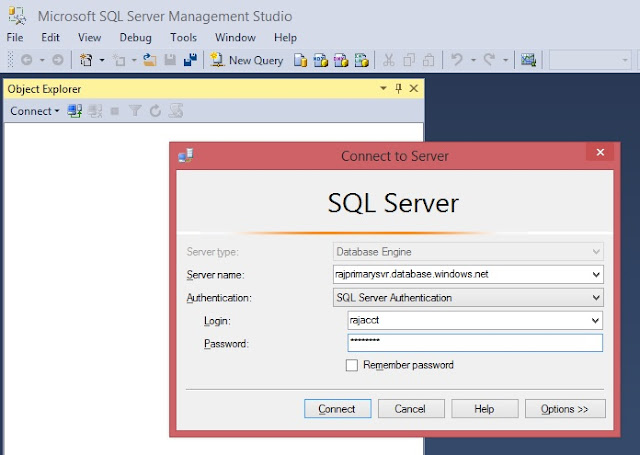Click the Database Engine Query icon
This screenshot has height=455, width=640.
[300, 60]
